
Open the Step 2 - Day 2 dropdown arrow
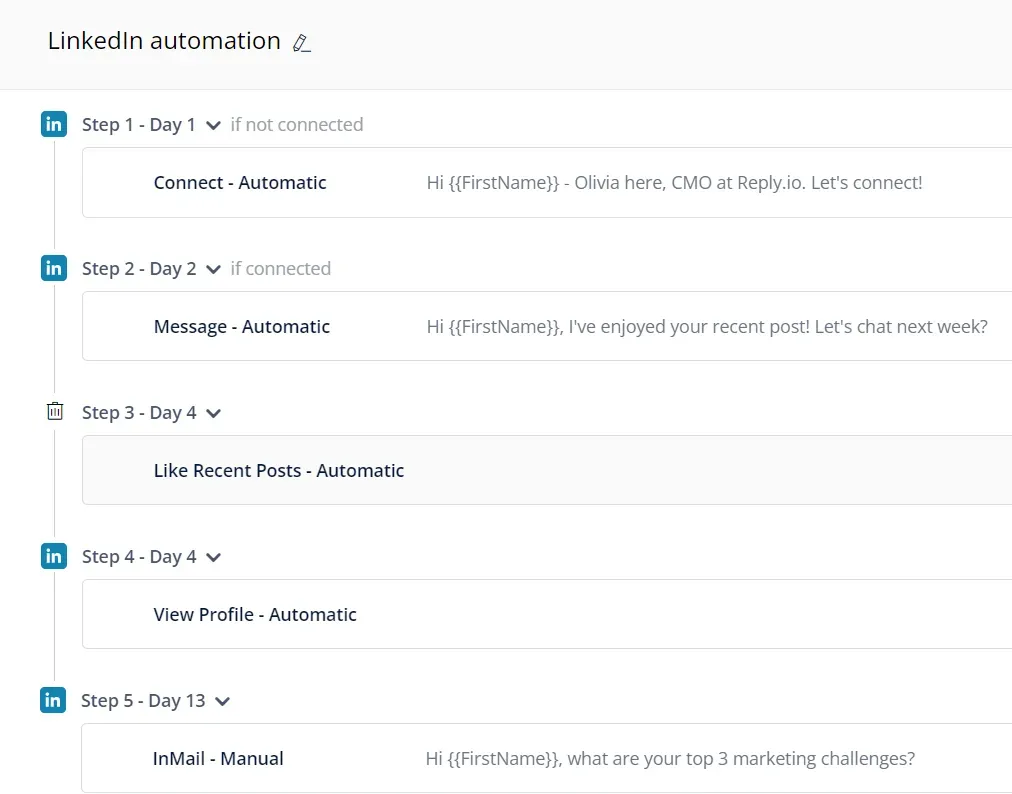213,270
